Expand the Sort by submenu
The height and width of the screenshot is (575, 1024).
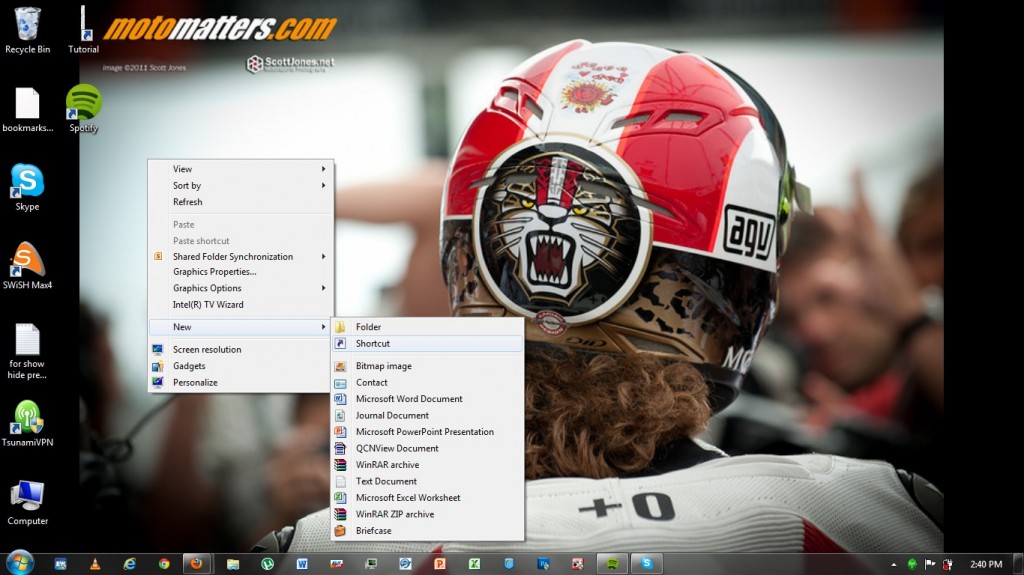click(241, 186)
